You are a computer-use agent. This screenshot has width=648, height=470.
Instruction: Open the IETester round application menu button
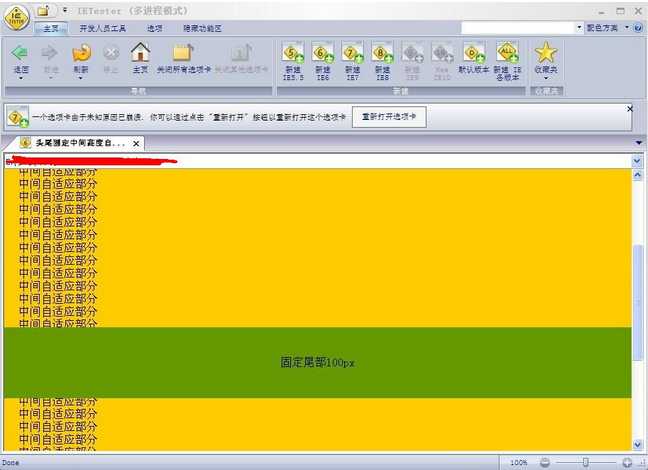point(17,17)
